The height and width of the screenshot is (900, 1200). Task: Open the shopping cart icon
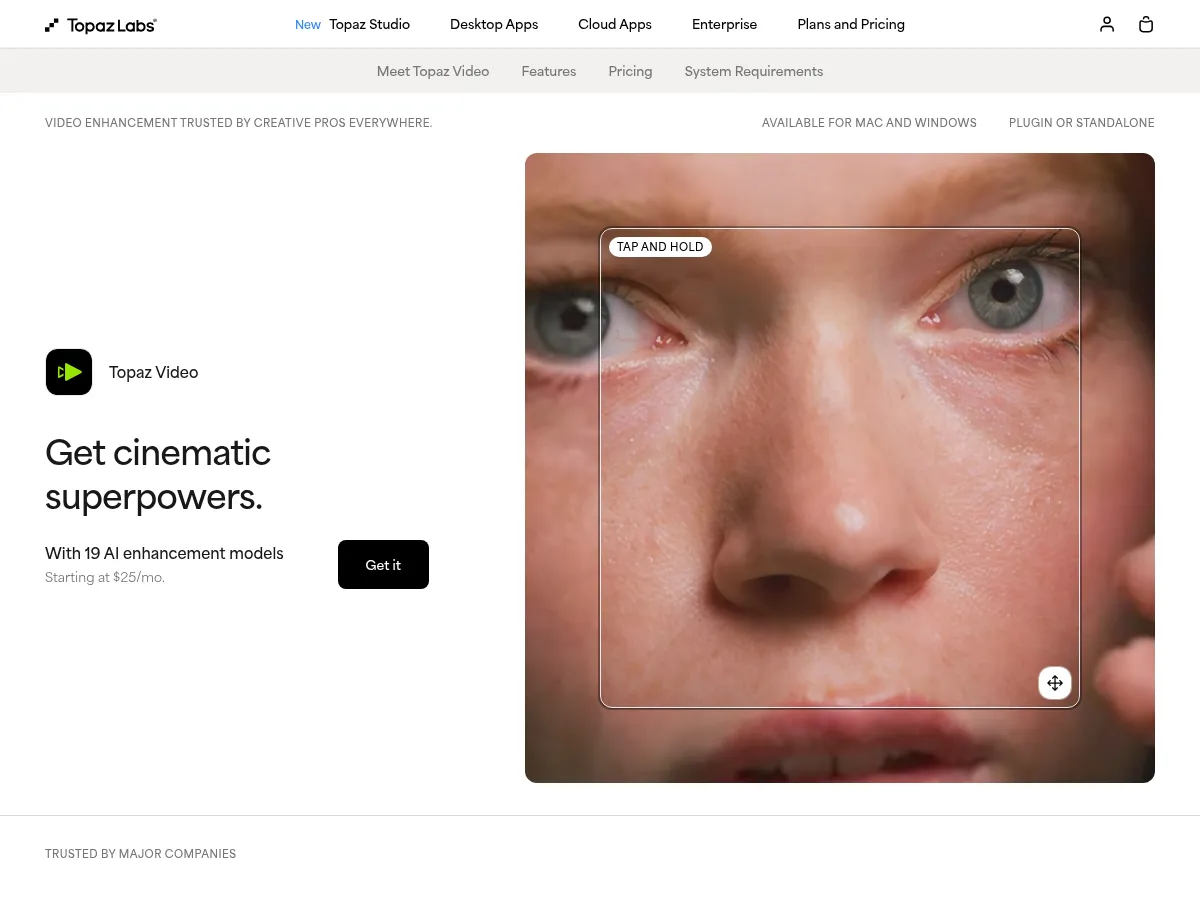tap(1146, 24)
